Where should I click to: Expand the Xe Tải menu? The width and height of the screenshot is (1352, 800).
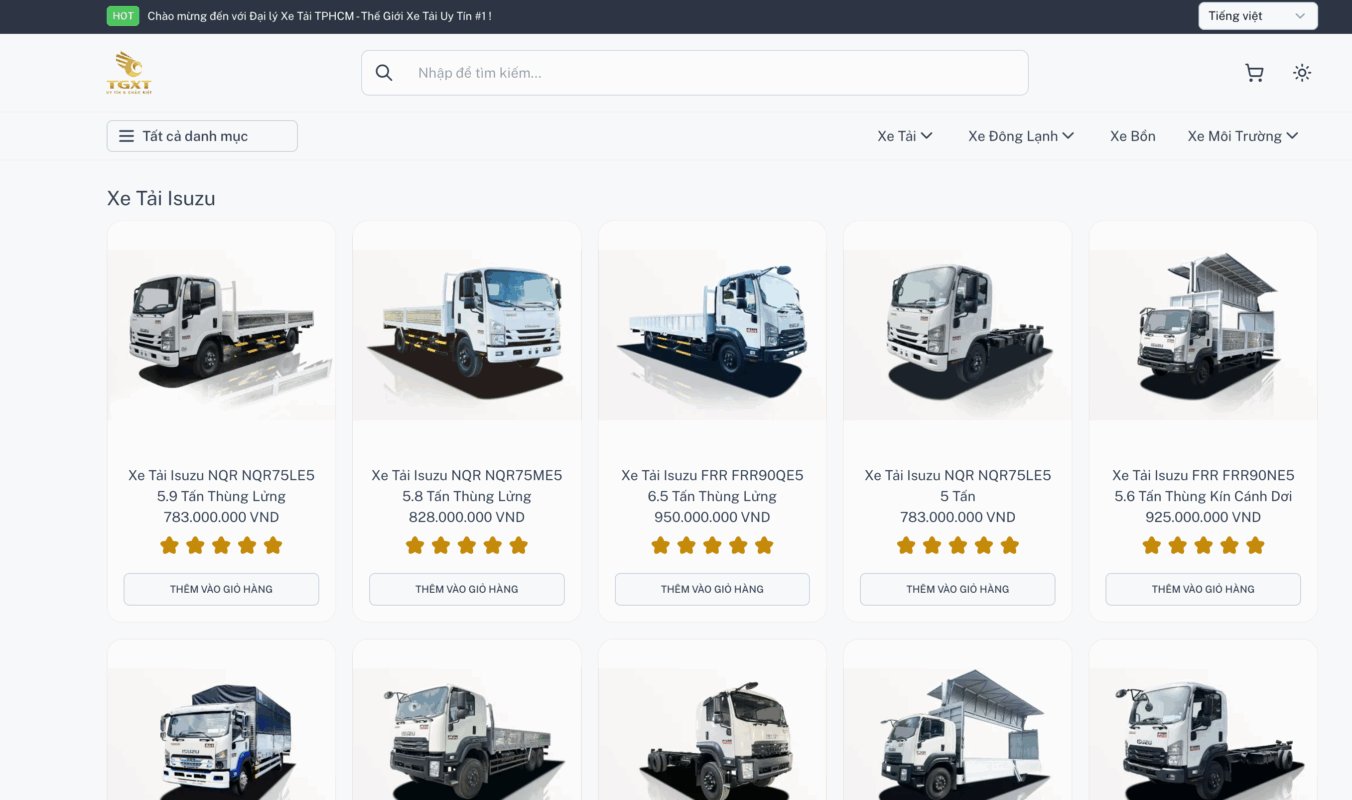click(x=905, y=136)
